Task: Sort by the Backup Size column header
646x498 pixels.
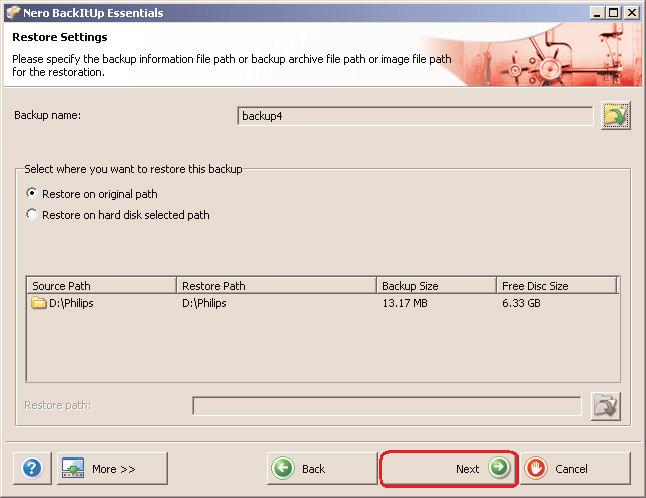Action: 436,285
